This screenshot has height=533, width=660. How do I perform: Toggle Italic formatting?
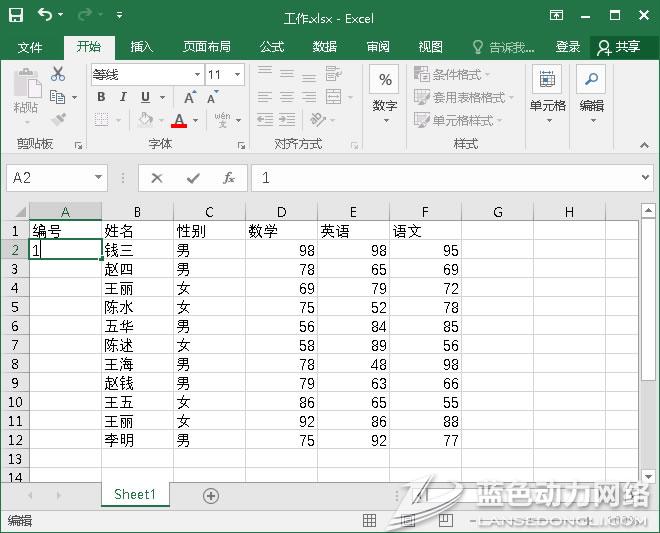(123, 97)
